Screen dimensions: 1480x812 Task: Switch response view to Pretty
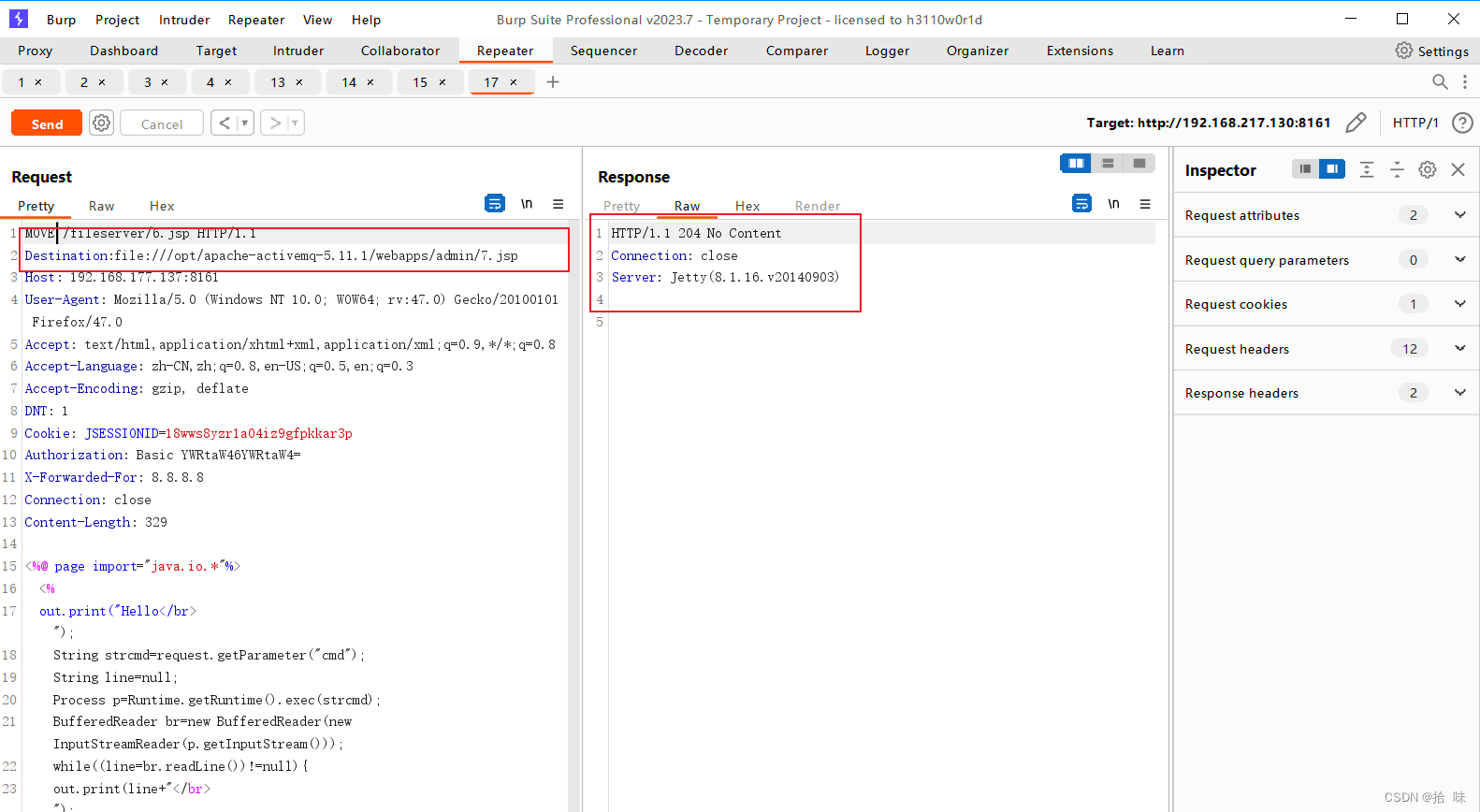(x=621, y=206)
